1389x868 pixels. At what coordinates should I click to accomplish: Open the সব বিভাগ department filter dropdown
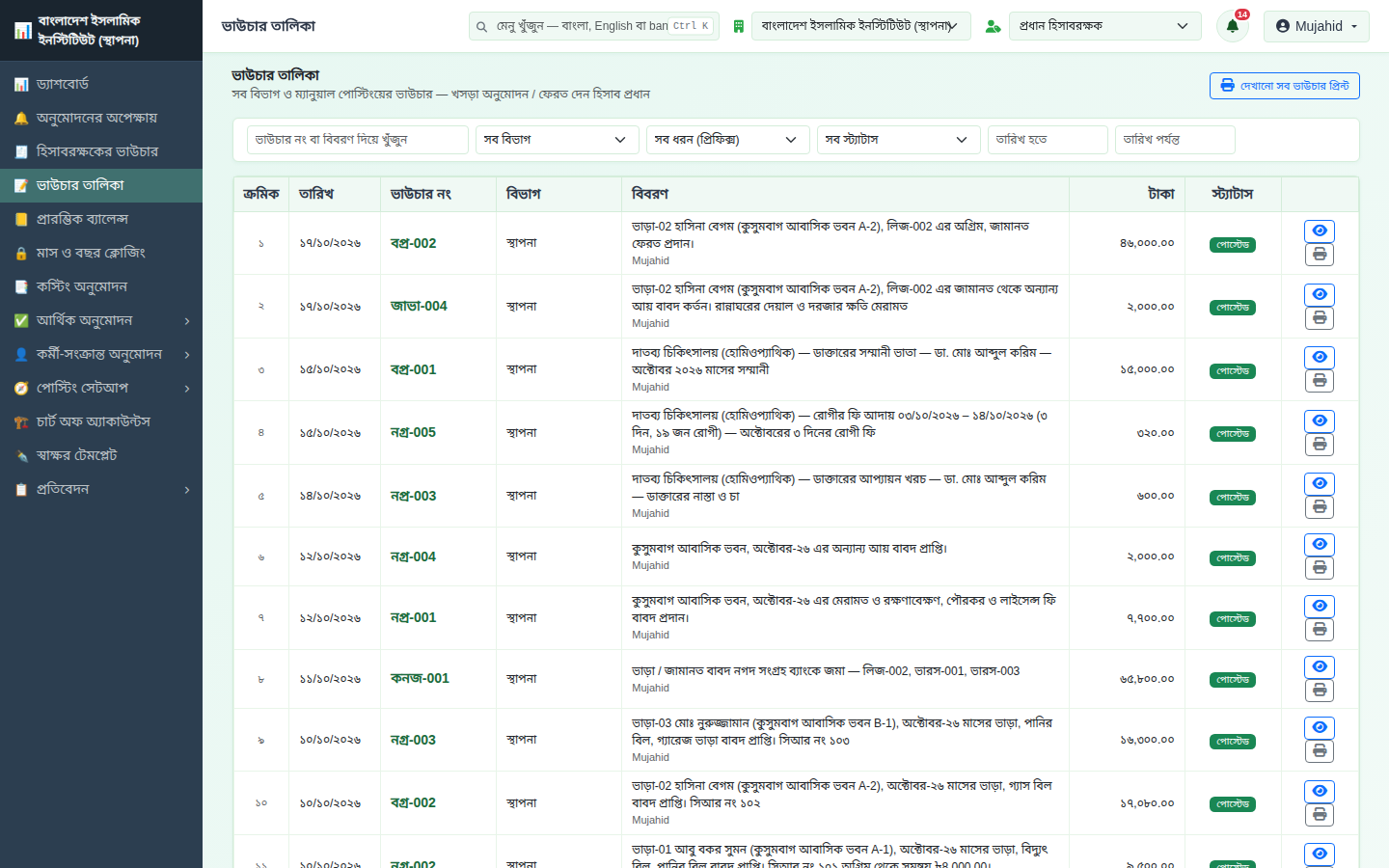(557, 140)
